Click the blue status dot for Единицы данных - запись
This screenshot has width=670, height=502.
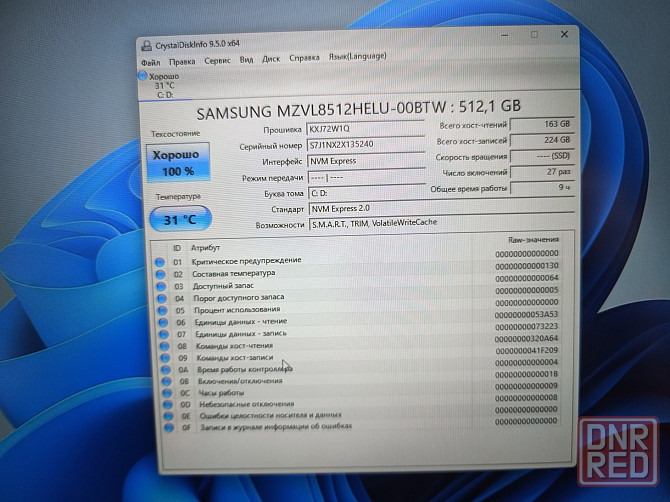[164, 335]
